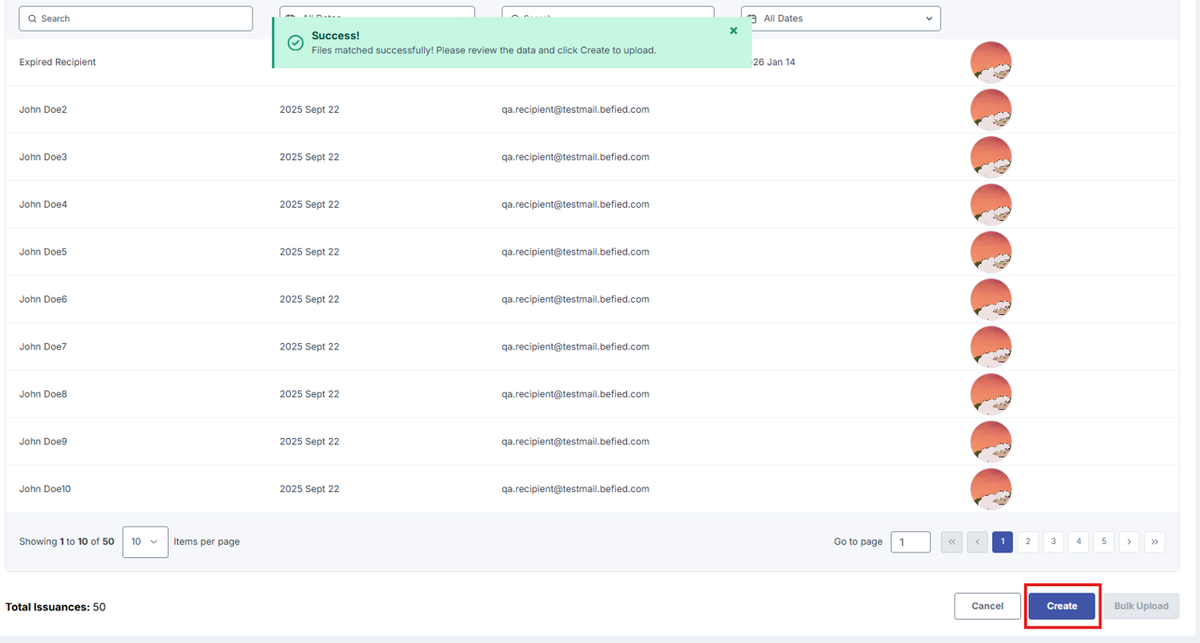The image size is (1200, 643).
Task: Click the John Doe5 name cell
Action: tap(43, 252)
